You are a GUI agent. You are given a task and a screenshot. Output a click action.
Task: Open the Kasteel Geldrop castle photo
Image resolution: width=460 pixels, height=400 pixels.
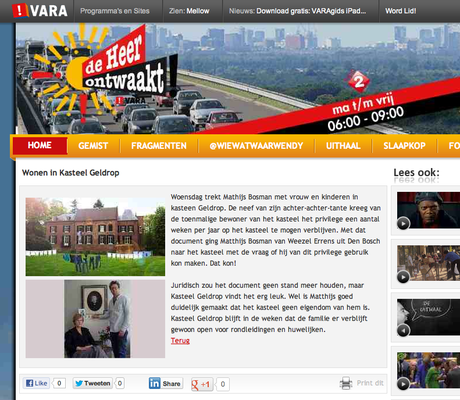[x=95, y=237]
